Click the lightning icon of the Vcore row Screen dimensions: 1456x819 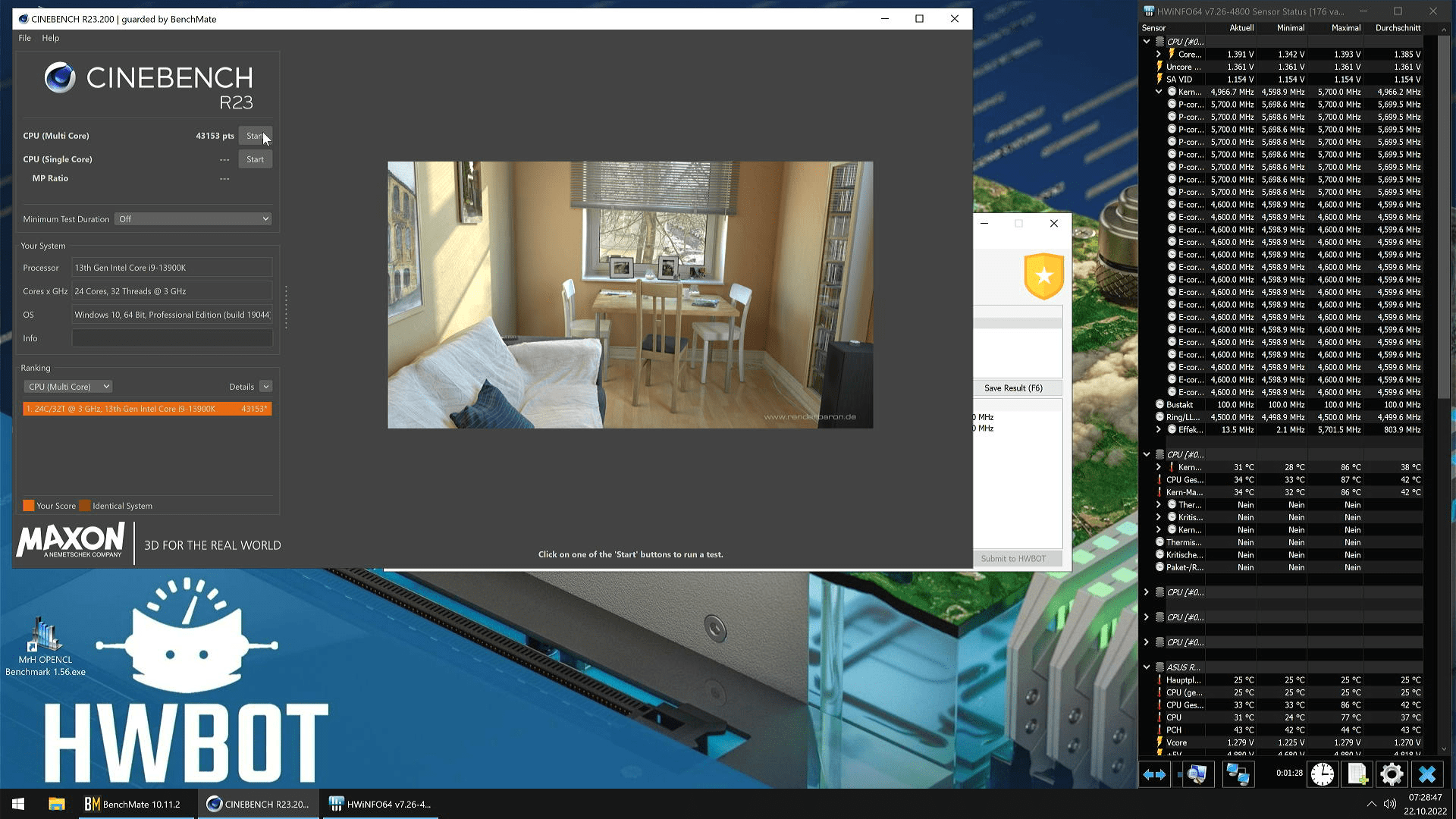pyautogui.click(x=1159, y=742)
